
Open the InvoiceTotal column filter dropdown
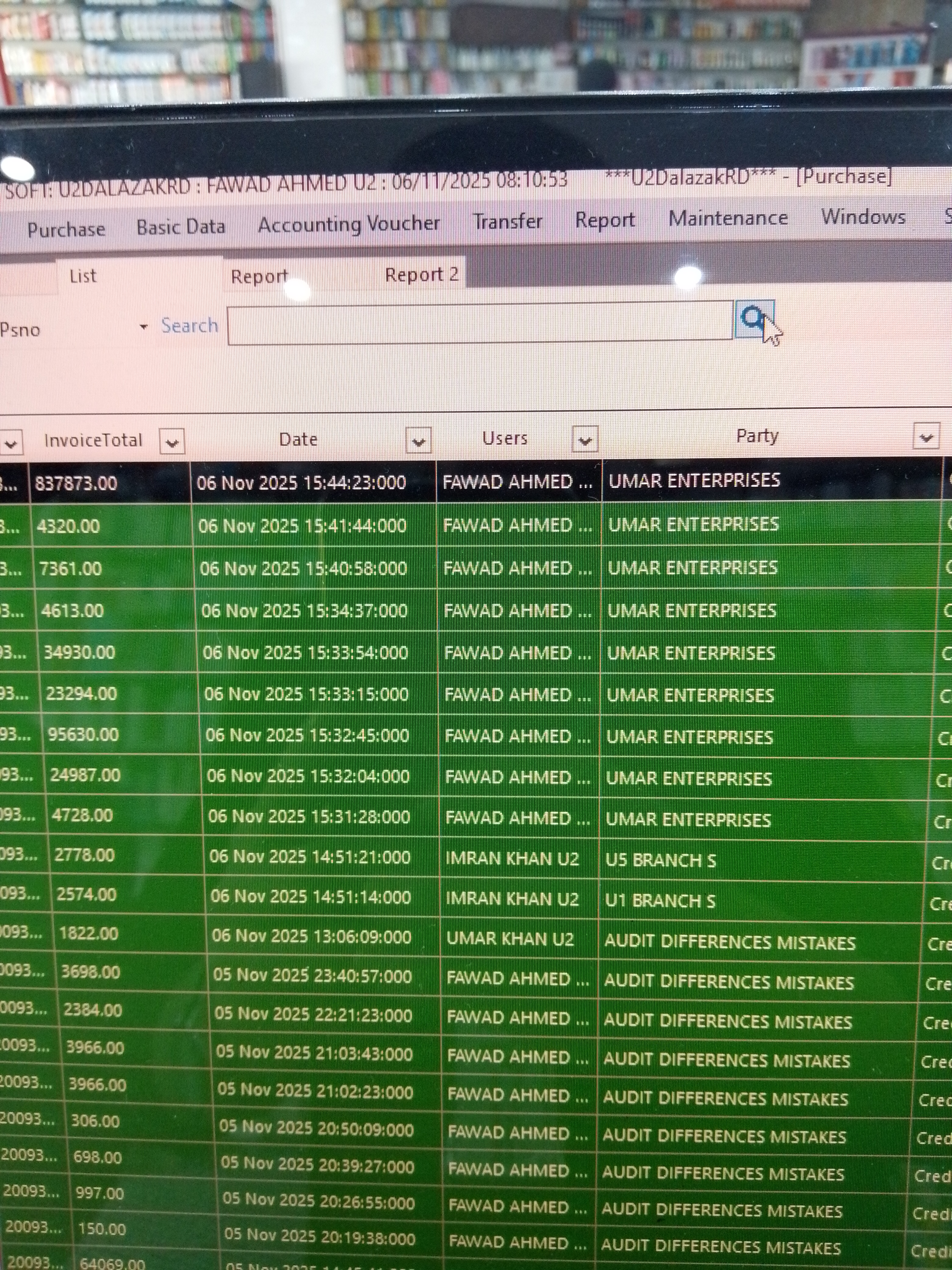coord(171,442)
